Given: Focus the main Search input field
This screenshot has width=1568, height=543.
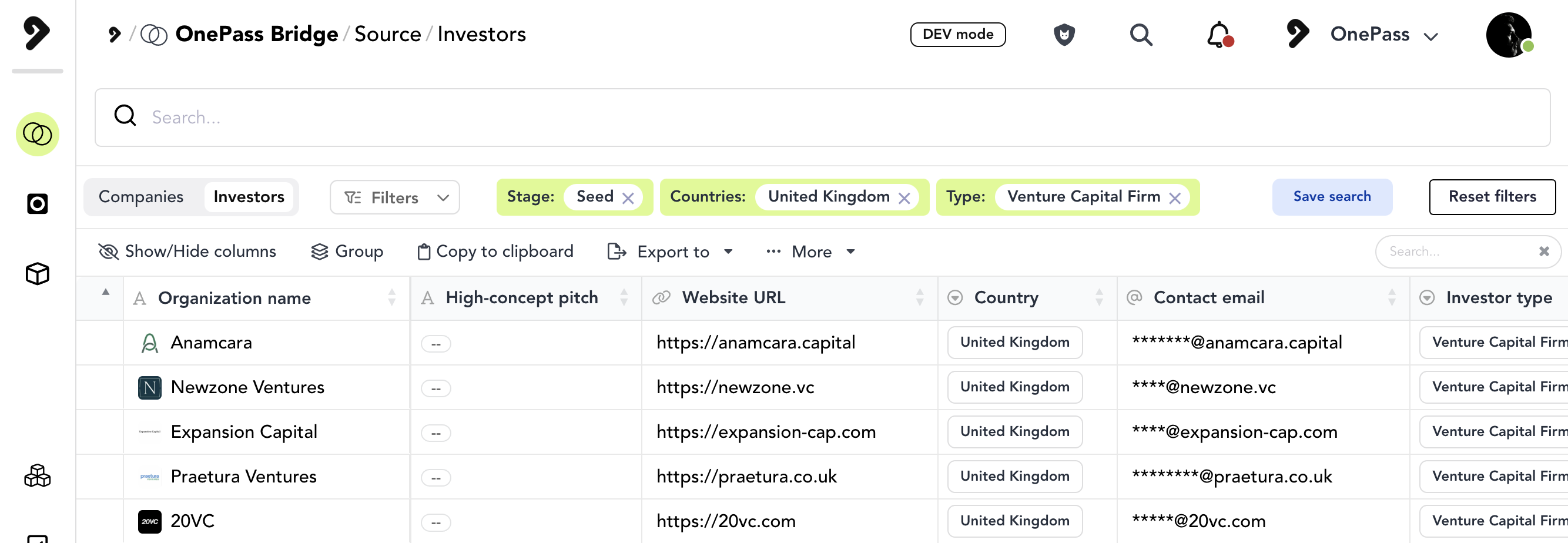Looking at the screenshot, I should click(822, 118).
